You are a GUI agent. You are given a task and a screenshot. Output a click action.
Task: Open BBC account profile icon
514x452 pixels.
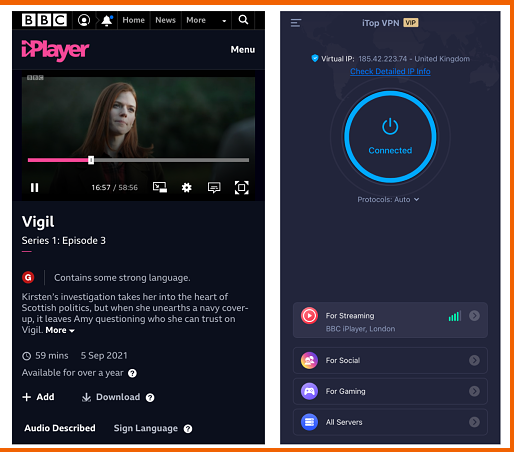coord(84,20)
